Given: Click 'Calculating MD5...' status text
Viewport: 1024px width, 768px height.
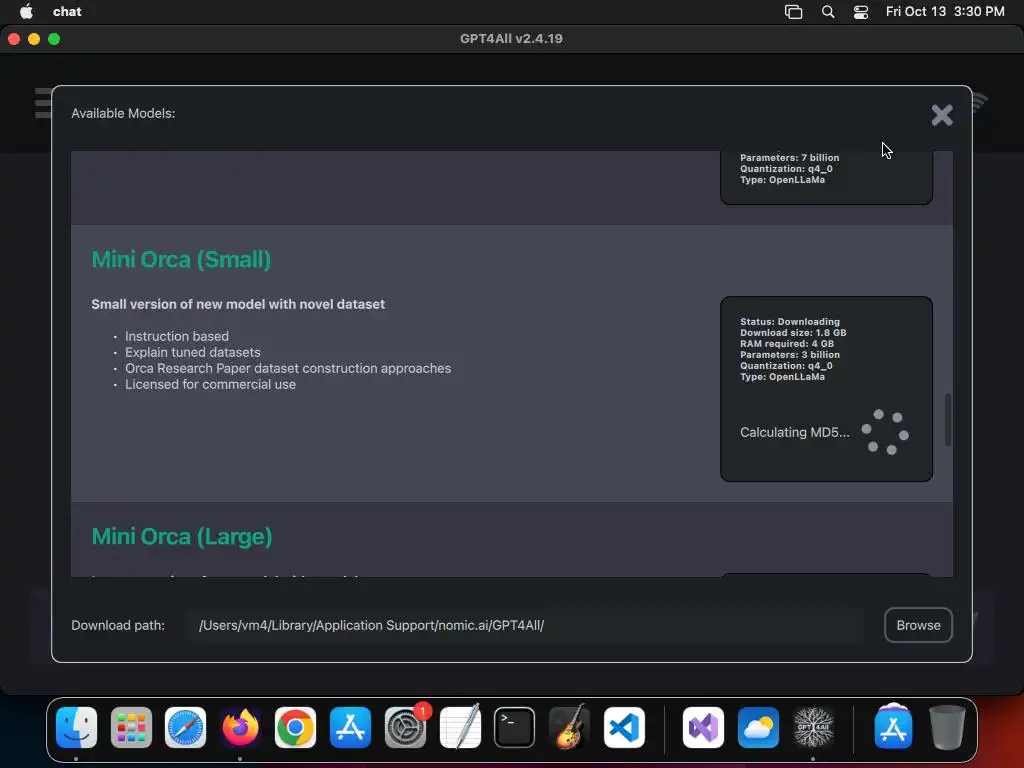Looking at the screenshot, I should click(x=795, y=432).
